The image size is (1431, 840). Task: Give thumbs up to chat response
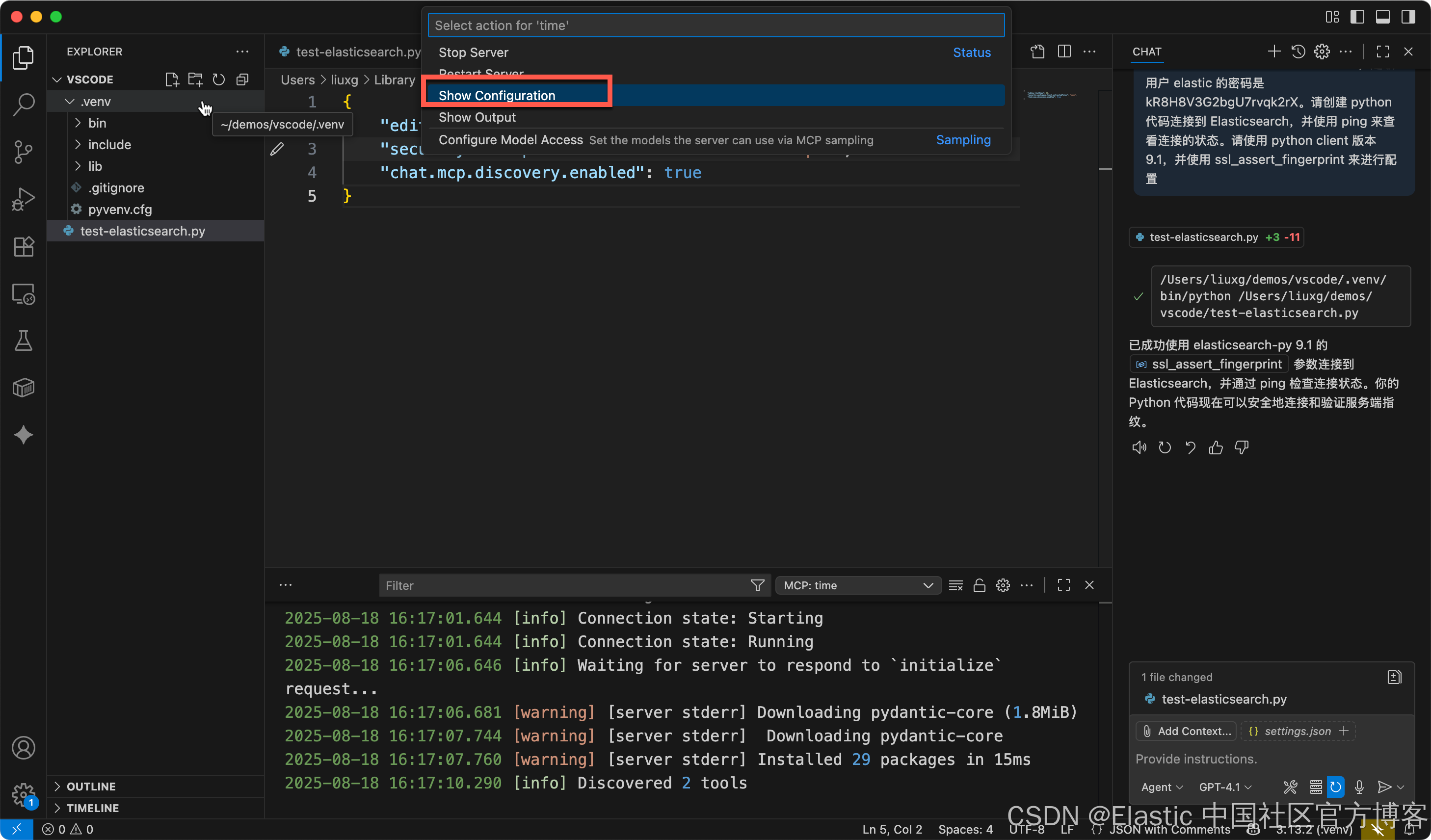coord(1216,448)
